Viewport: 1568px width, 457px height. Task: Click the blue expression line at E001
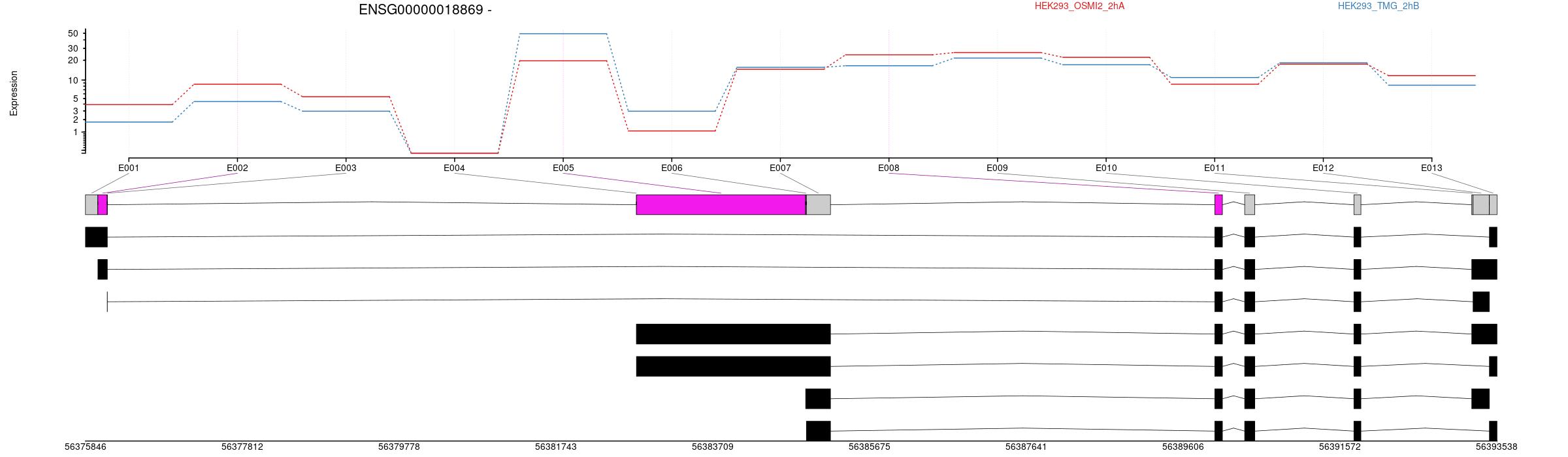point(129,122)
